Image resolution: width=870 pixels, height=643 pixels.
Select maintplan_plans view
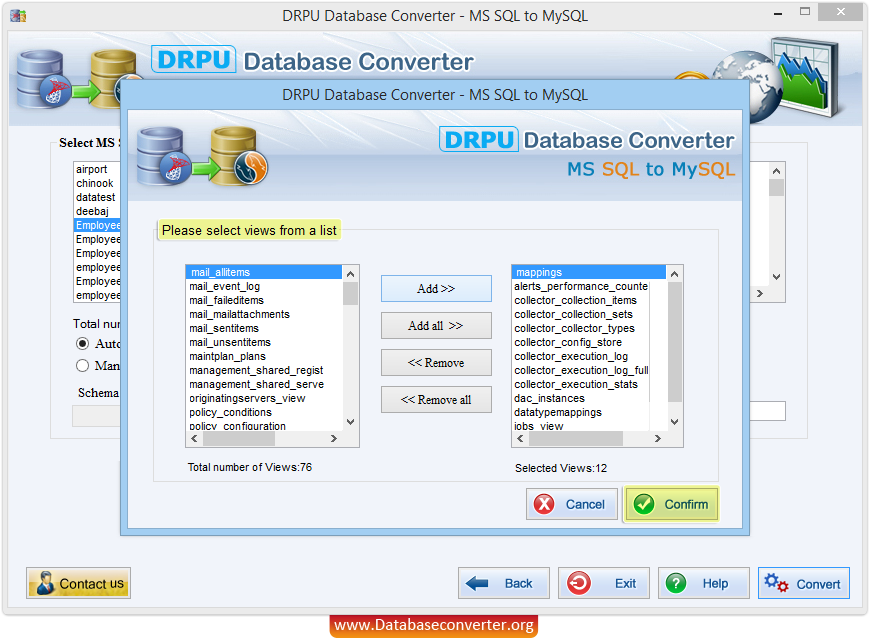point(264,356)
